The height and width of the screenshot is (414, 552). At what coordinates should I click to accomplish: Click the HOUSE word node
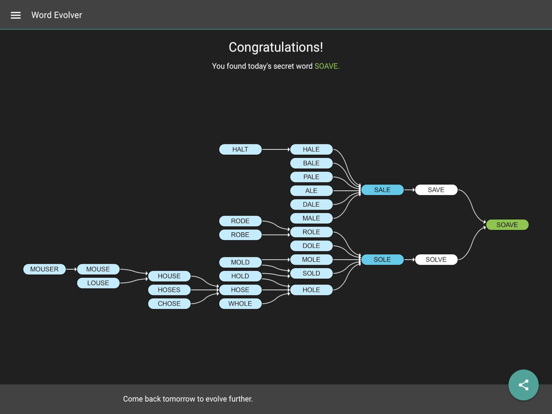[169, 276]
